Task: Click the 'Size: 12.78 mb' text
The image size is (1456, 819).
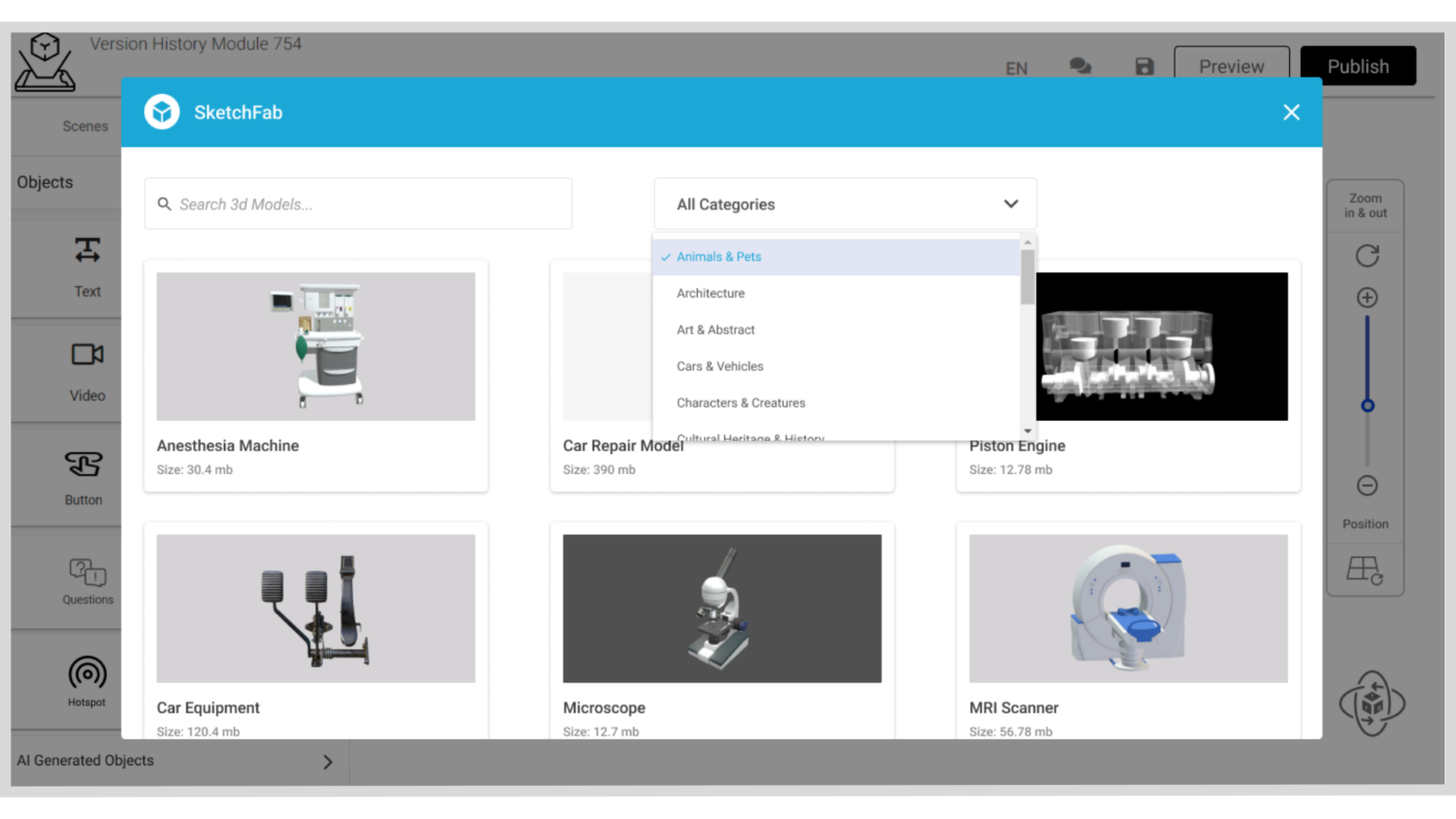Action: pos(1010,470)
